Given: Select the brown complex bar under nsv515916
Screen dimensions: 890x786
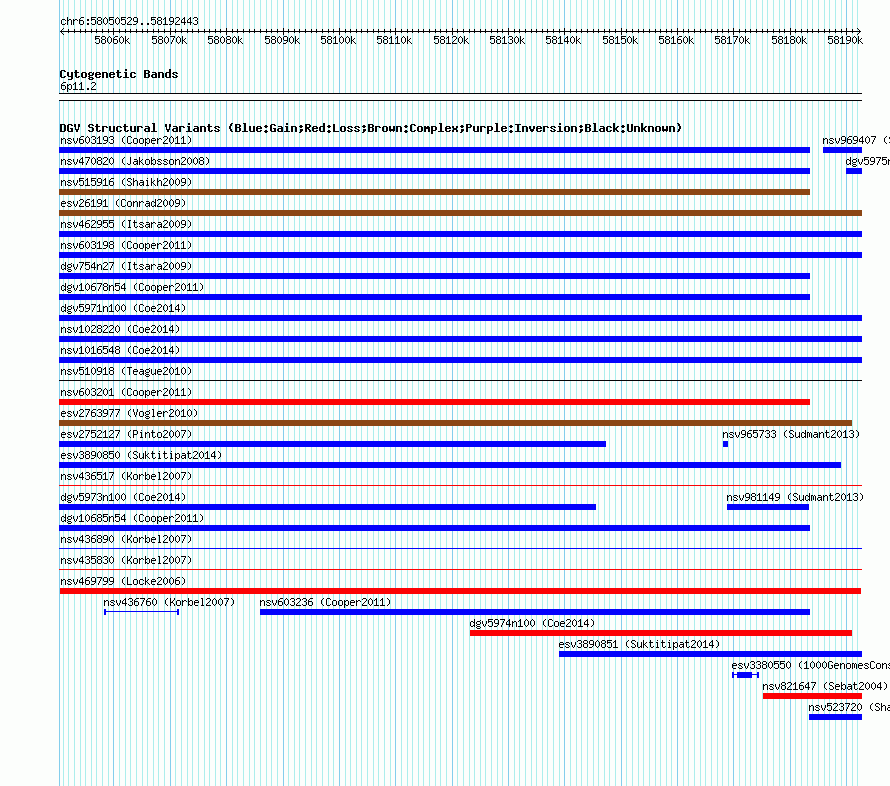Looking at the screenshot, I should [435, 192].
